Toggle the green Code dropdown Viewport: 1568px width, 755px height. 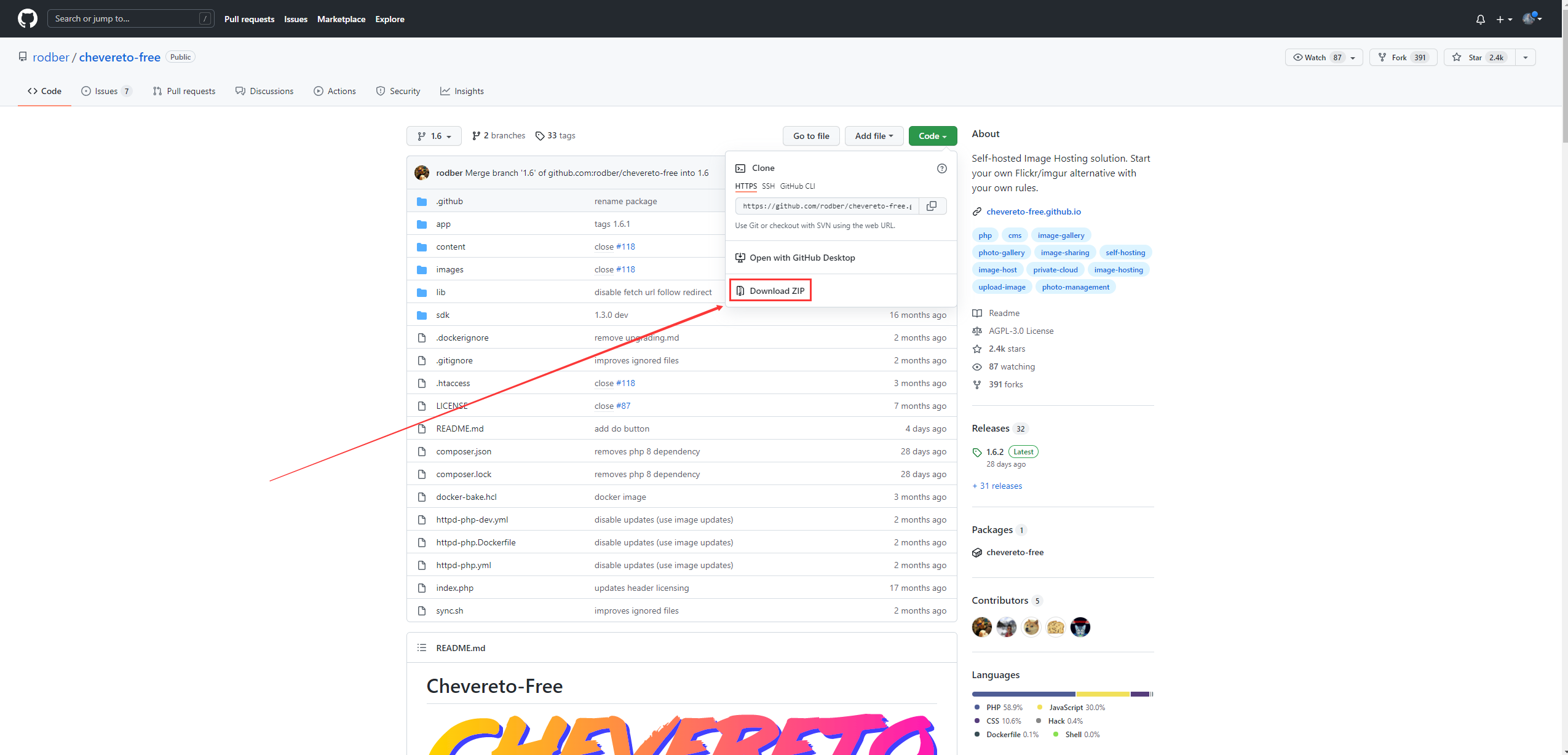pyautogui.click(x=933, y=136)
